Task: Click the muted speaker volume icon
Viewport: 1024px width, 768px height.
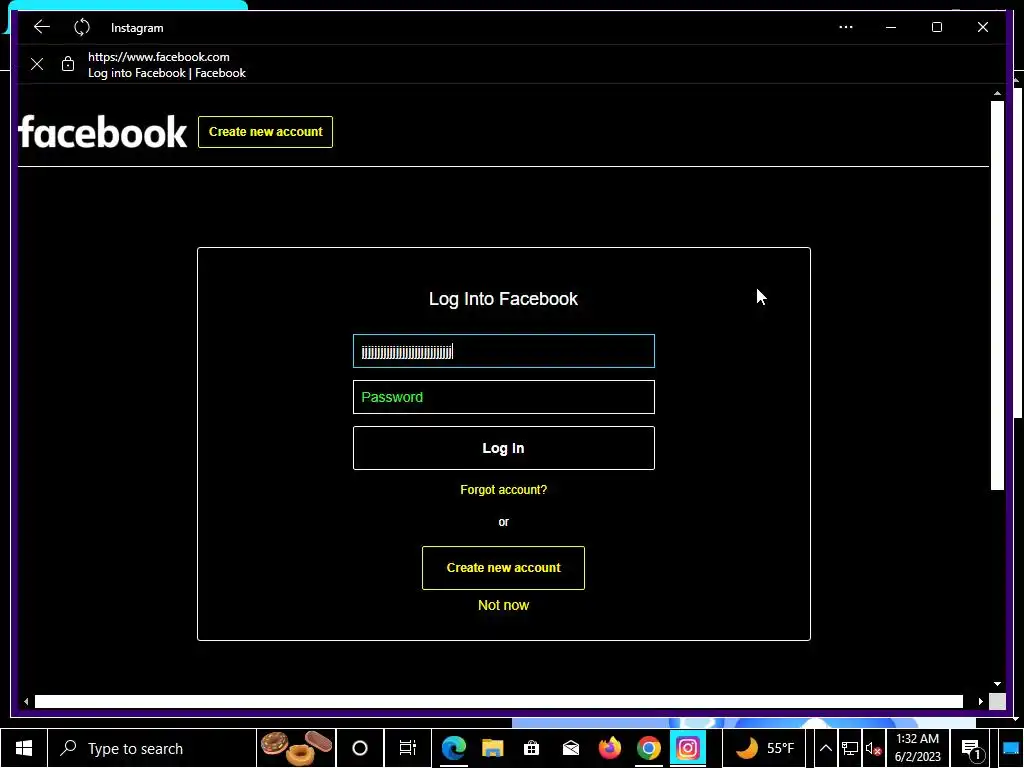Action: click(873, 749)
